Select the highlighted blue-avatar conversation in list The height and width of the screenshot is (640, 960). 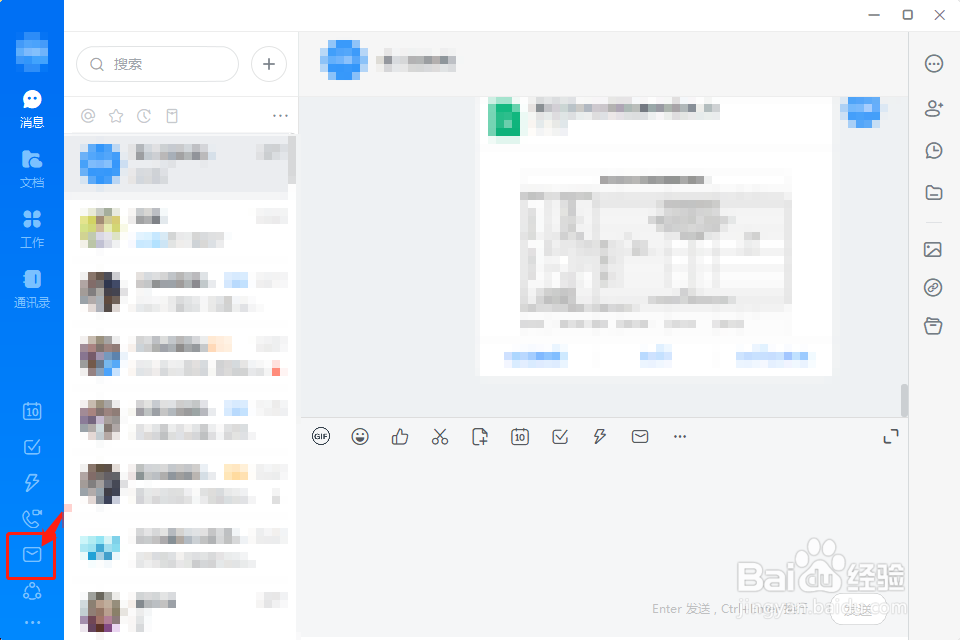tap(176, 164)
